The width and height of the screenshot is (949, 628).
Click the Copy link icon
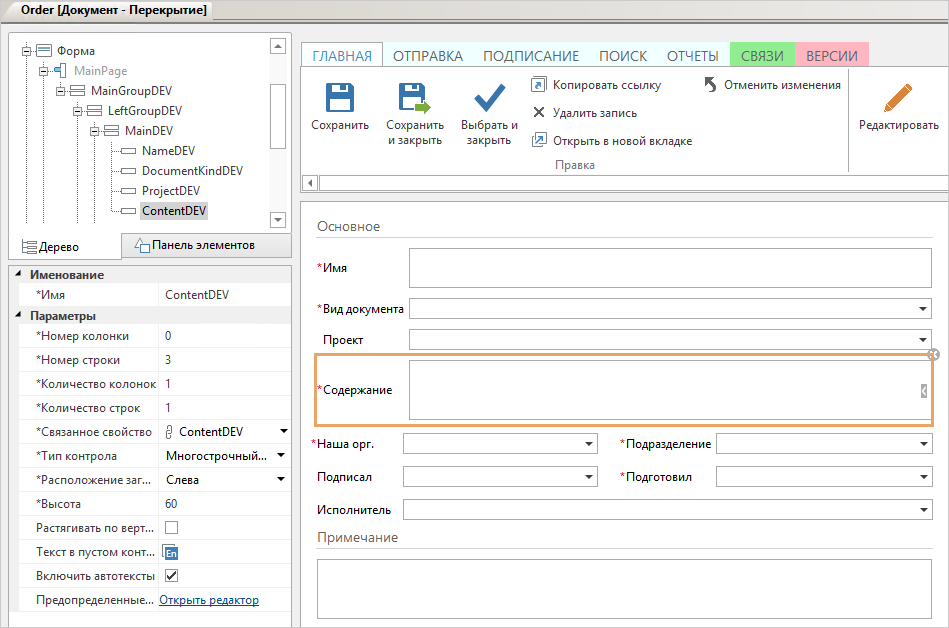[539, 85]
